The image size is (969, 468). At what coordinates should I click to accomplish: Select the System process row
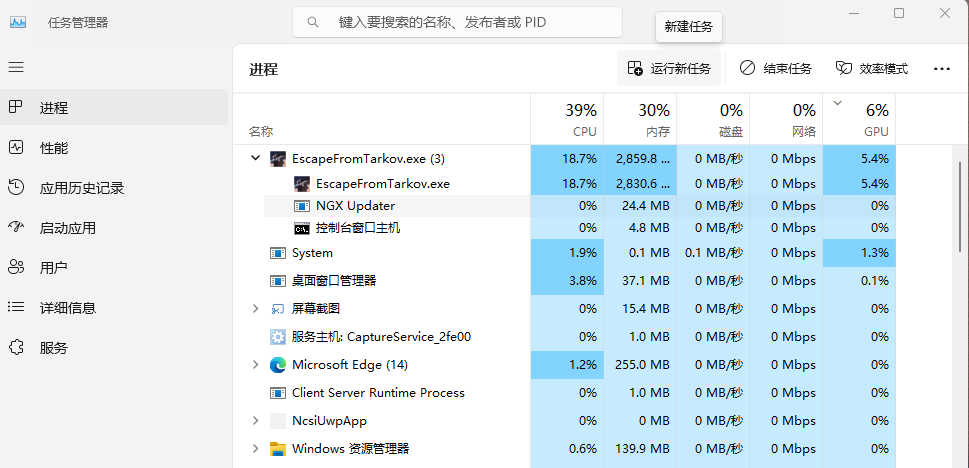(564, 253)
